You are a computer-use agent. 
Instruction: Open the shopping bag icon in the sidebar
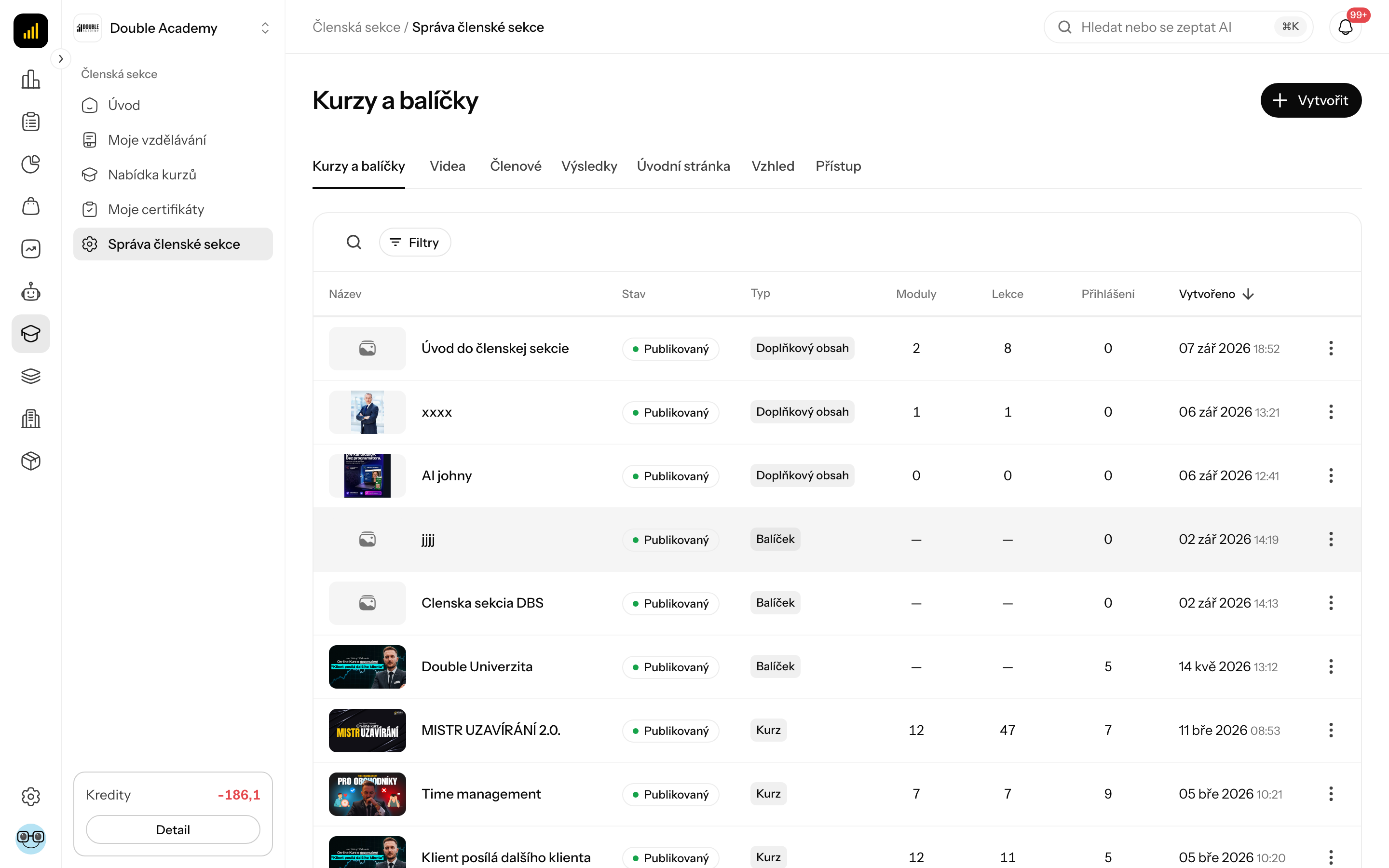[30, 207]
